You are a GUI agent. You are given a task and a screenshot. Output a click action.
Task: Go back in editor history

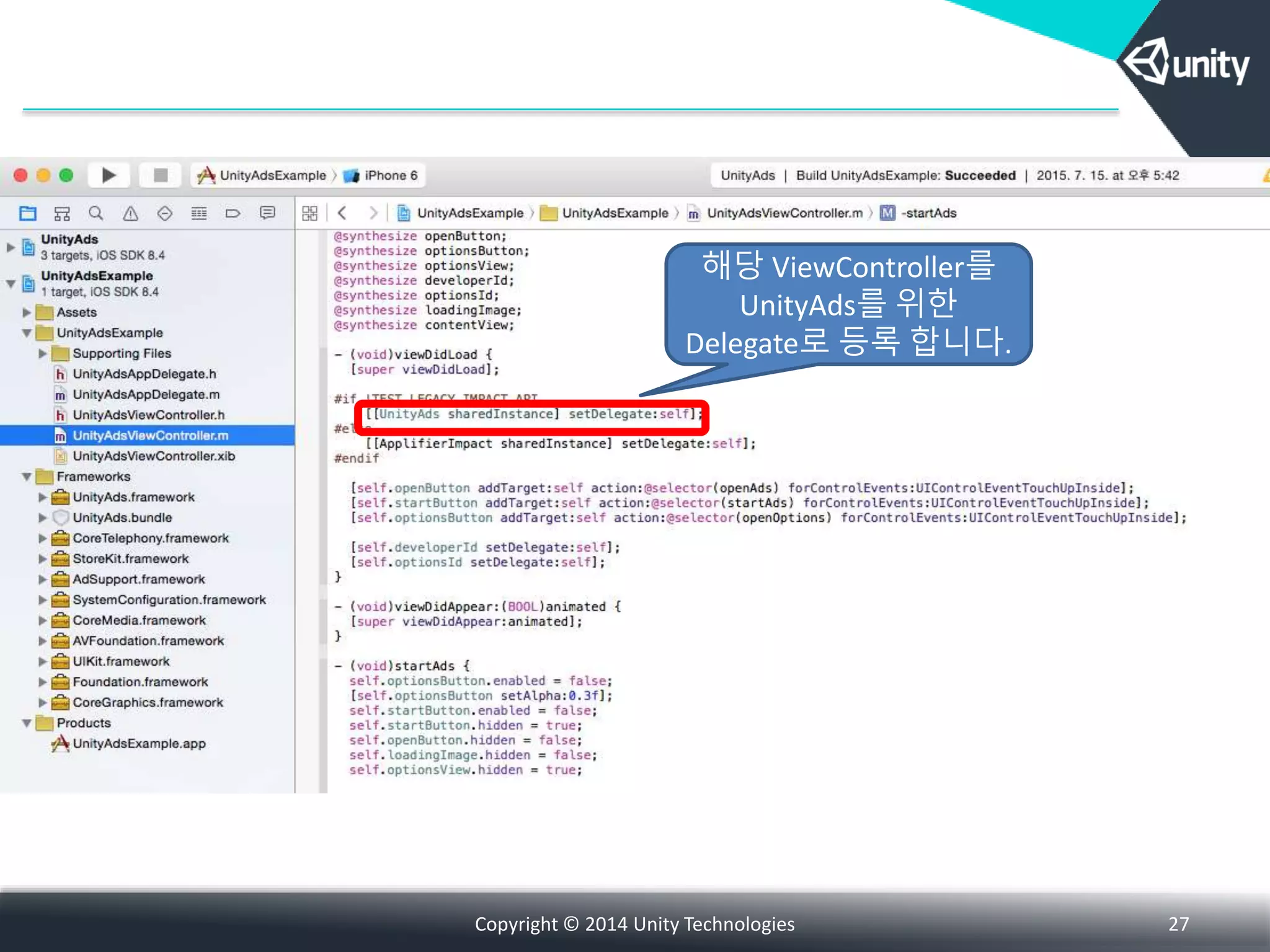tap(342, 213)
